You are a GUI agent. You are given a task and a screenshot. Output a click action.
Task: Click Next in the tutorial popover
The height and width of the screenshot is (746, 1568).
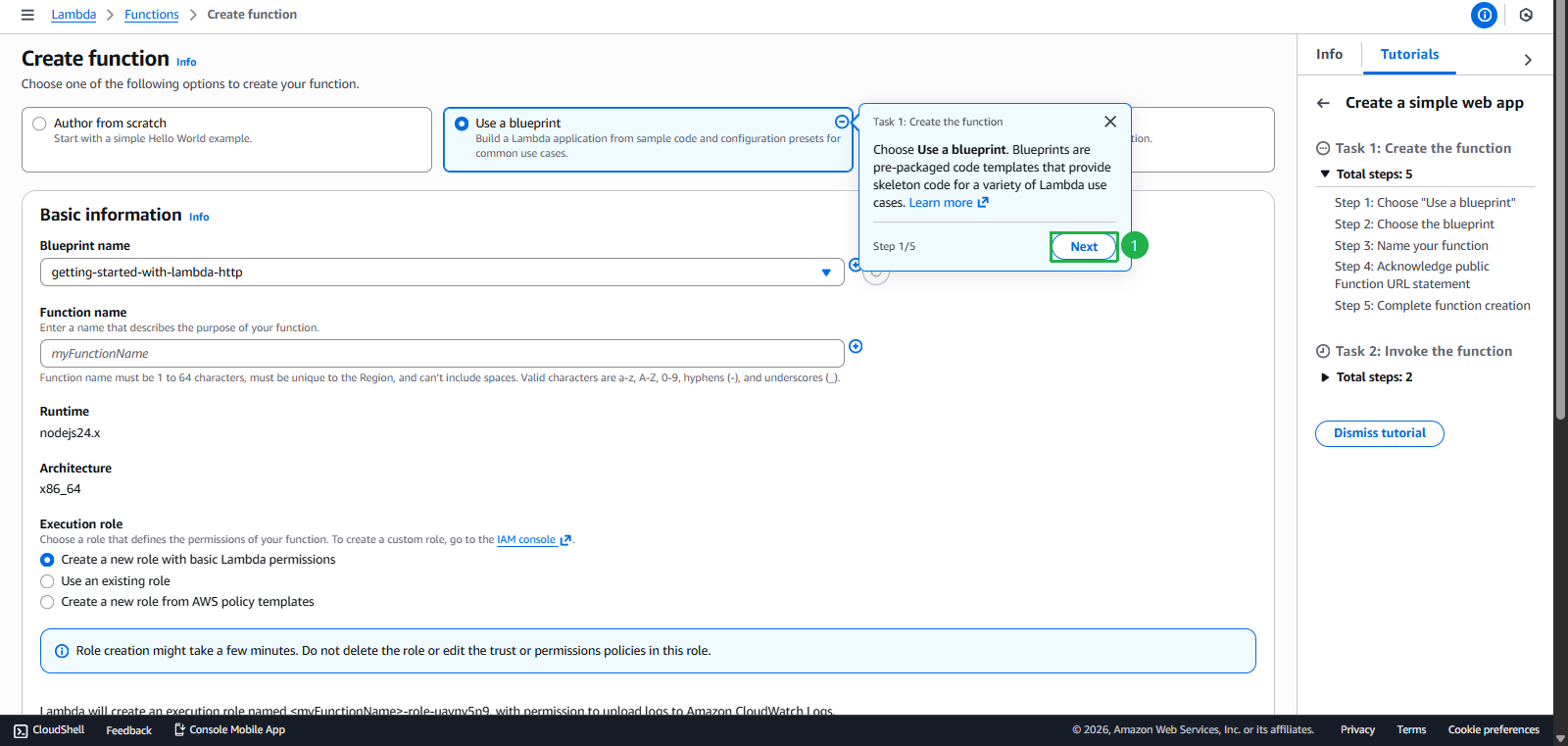[1083, 247]
